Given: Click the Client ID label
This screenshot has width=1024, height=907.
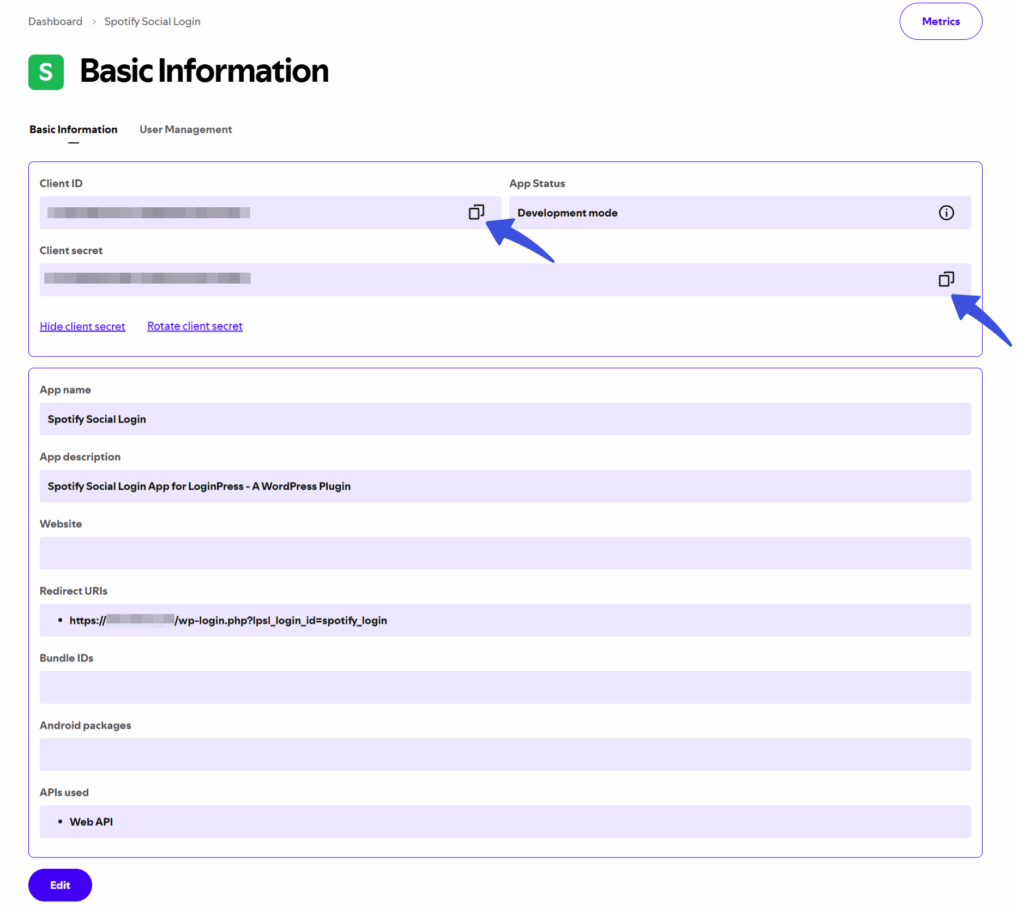Looking at the screenshot, I should click(x=61, y=183).
